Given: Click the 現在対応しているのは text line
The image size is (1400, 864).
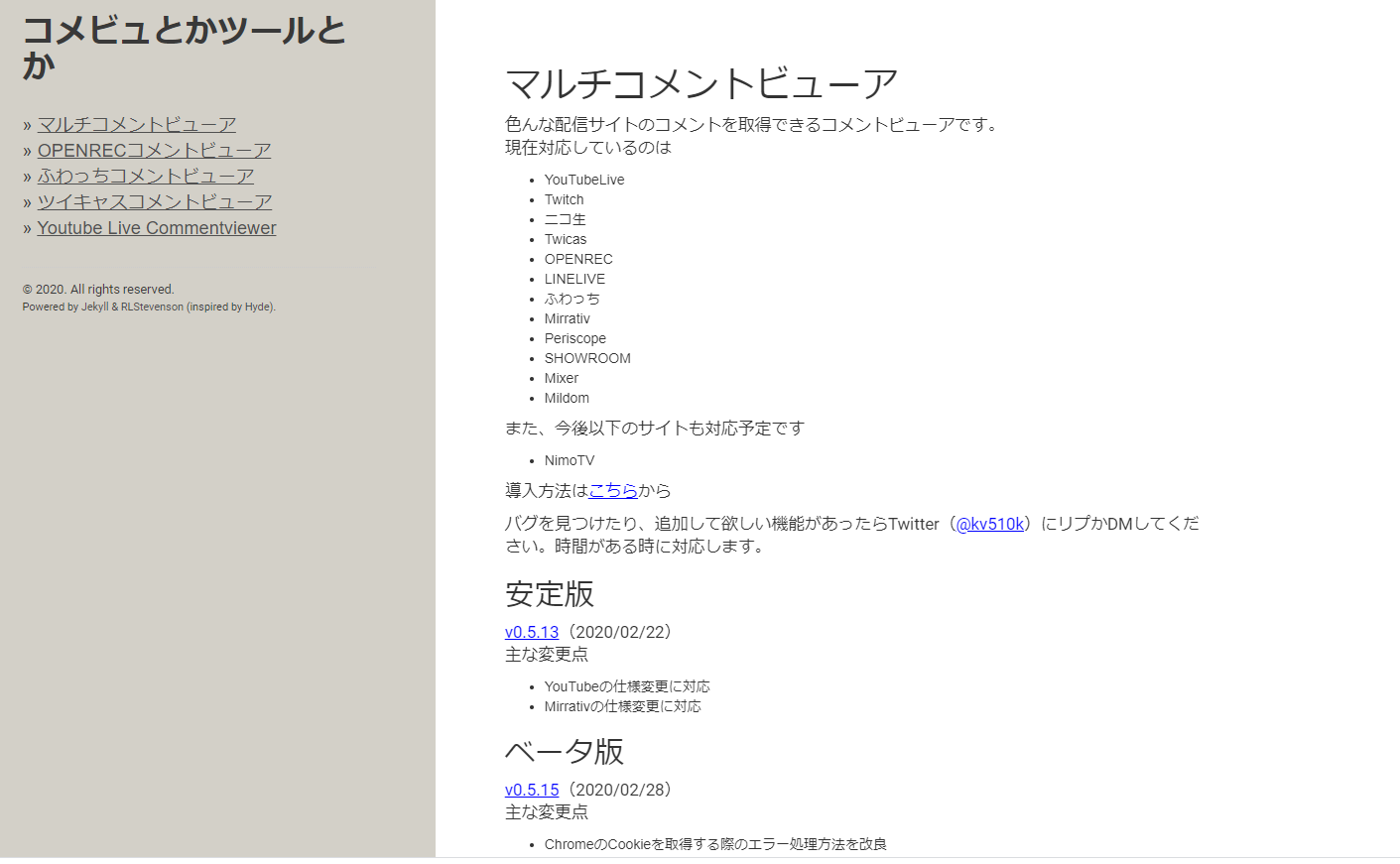Looking at the screenshot, I should [x=588, y=147].
